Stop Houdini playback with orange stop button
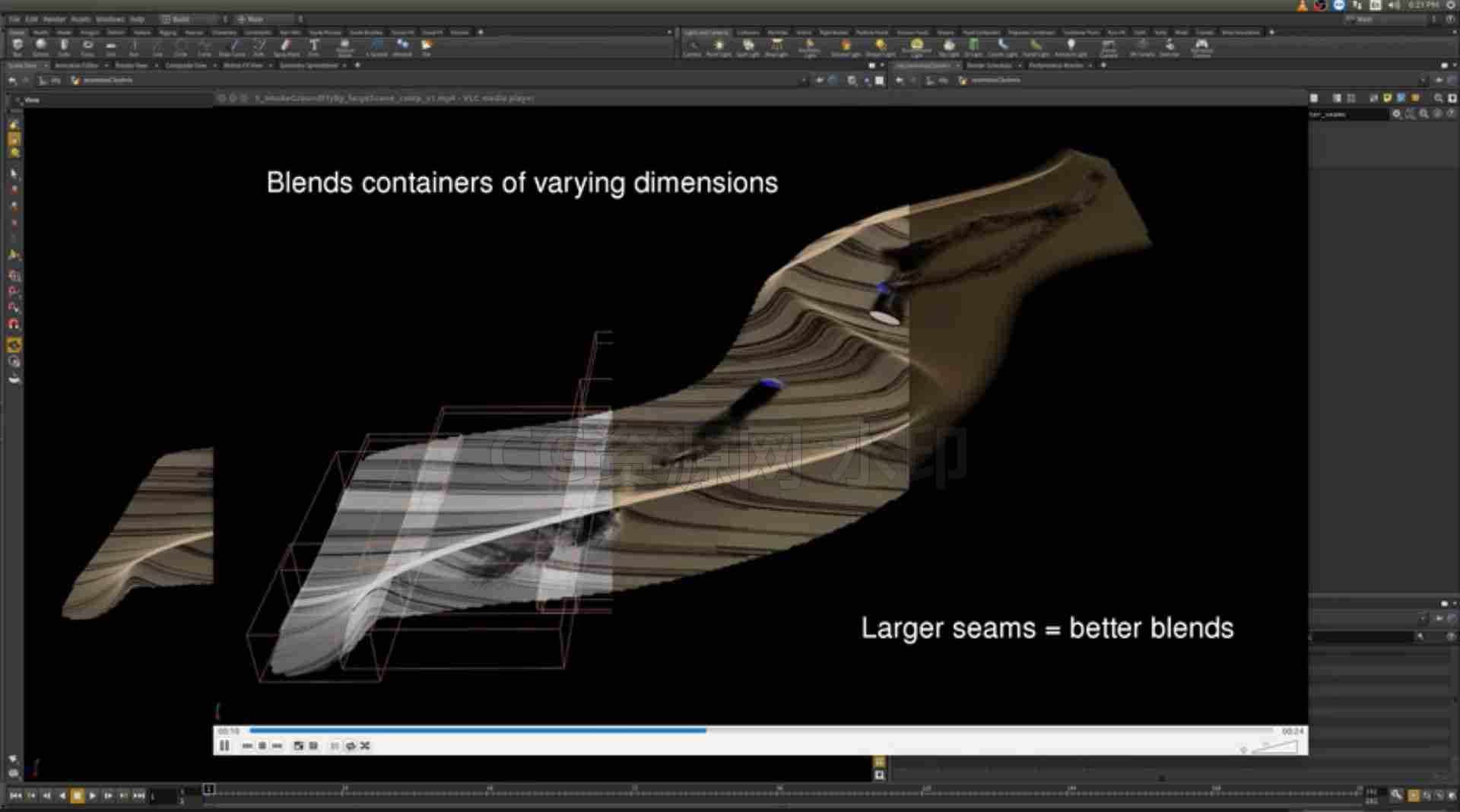Screen dimensions: 1460x812 77,795
